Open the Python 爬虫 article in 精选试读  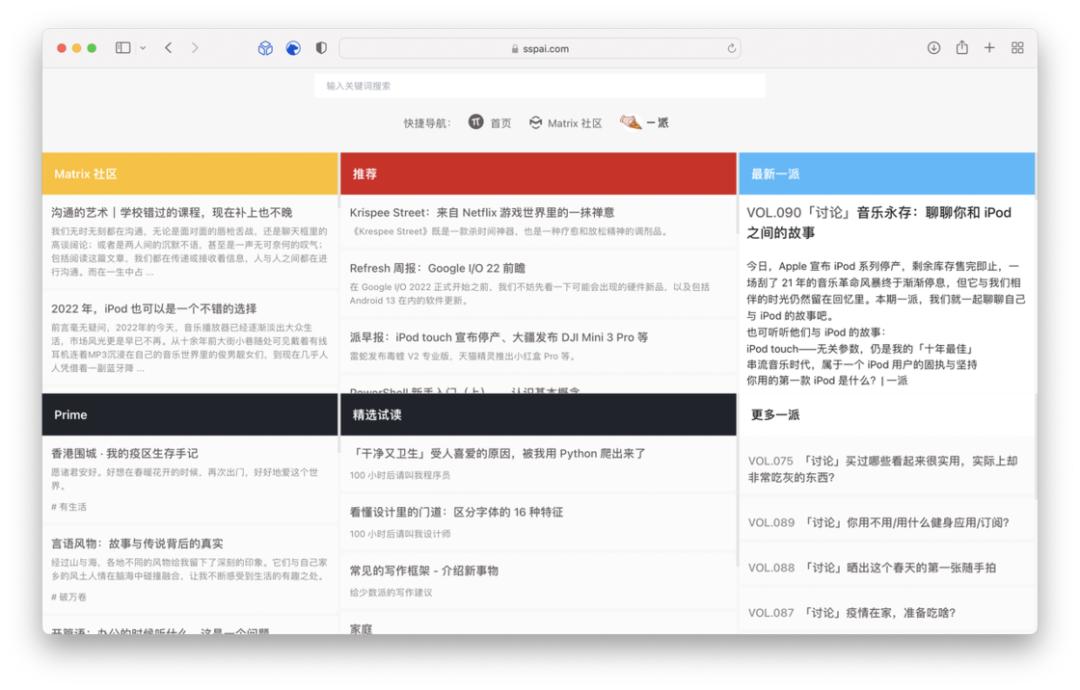click(500, 453)
